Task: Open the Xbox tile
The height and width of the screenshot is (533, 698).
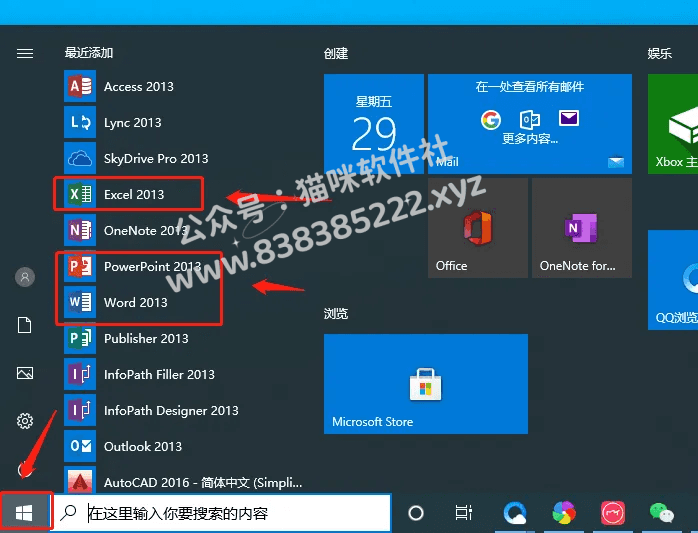Action: pyautogui.click(x=673, y=124)
